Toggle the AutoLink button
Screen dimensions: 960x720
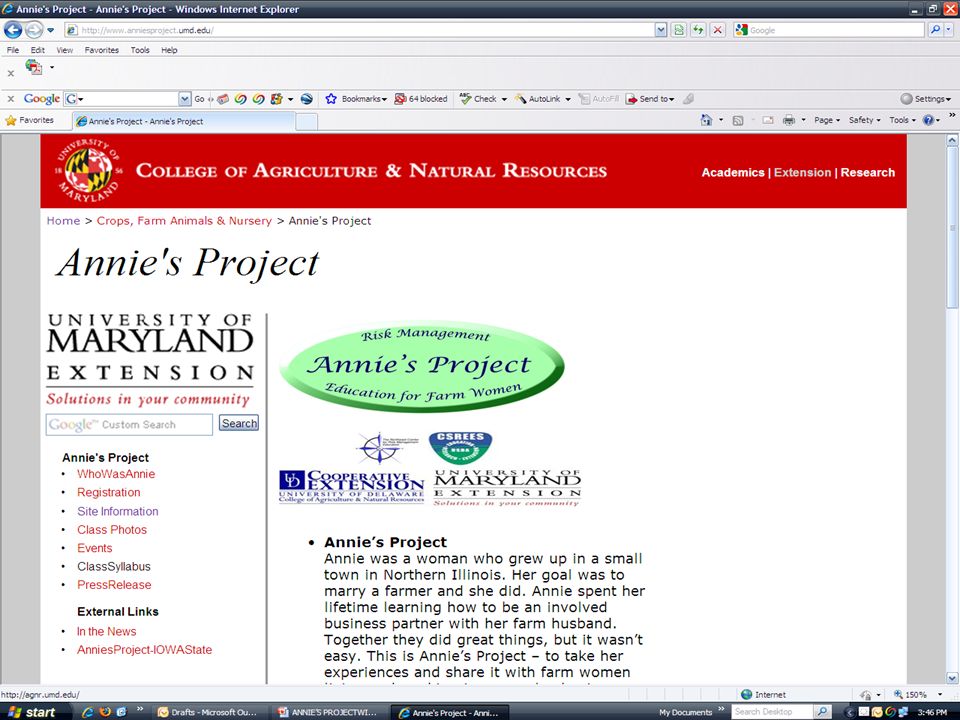pyautogui.click(x=538, y=99)
